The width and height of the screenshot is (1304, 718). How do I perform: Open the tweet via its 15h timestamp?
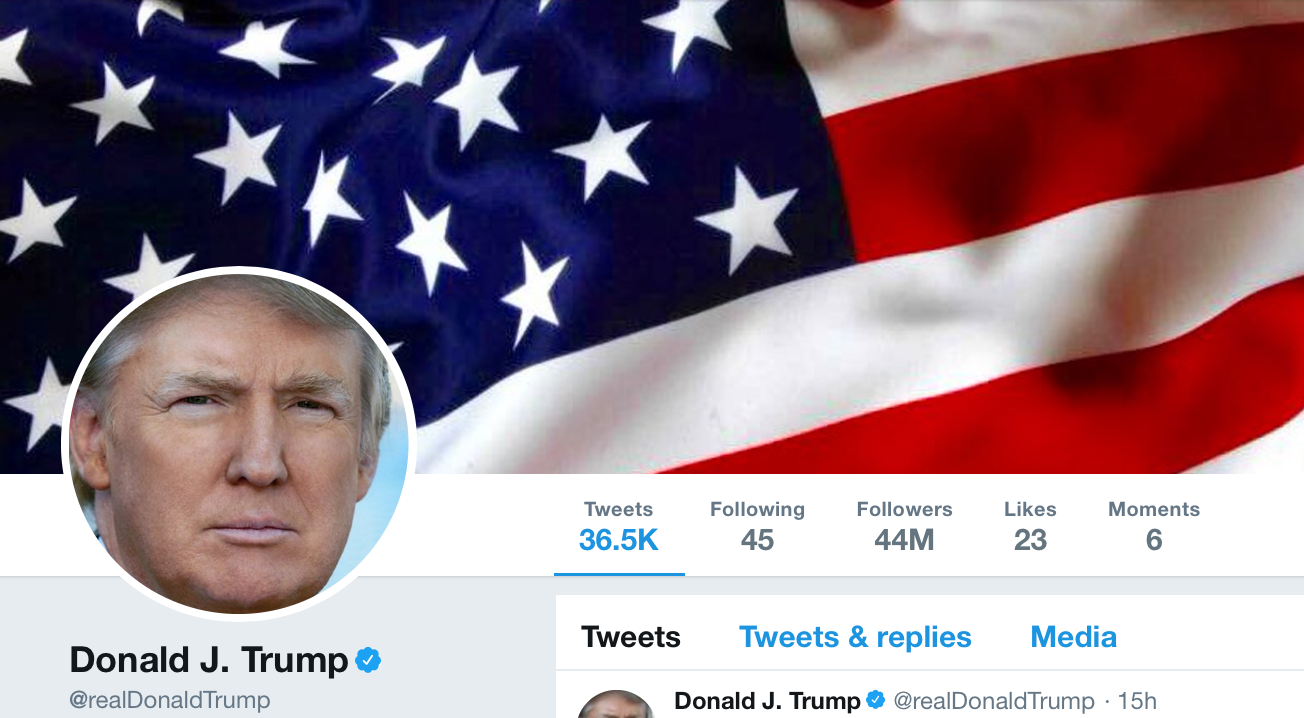pyautogui.click(x=1137, y=701)
